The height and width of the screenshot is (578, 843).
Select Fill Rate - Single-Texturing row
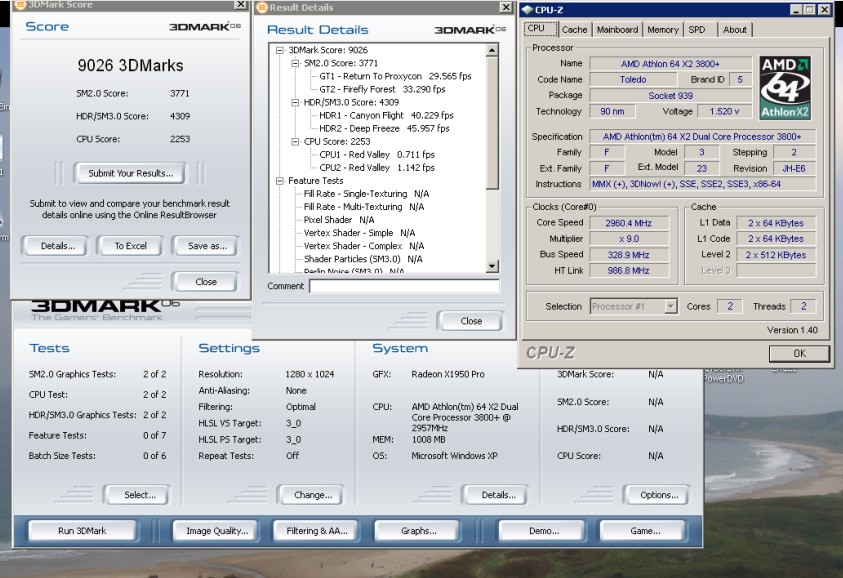click(366, 194)
